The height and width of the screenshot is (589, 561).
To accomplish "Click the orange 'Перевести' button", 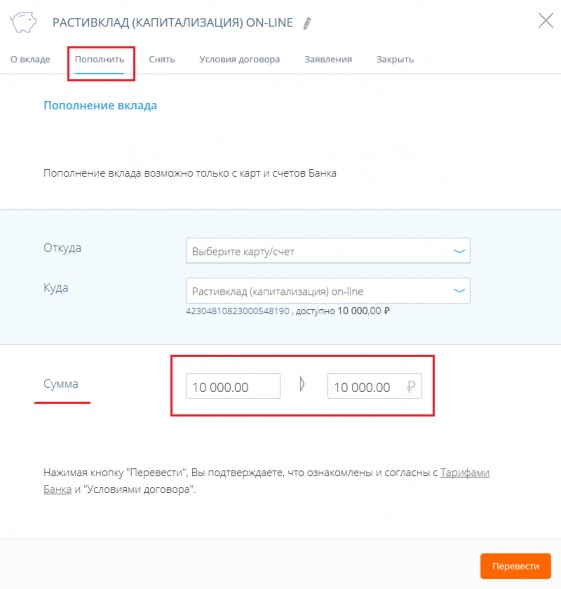I will click(515, 566).
